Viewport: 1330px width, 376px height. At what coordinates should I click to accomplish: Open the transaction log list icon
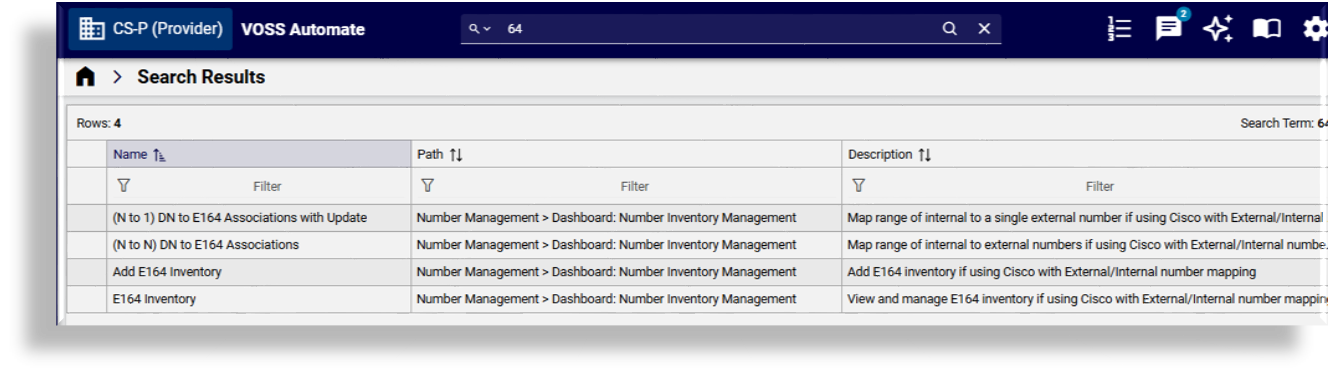pyautogui.click(x=1120, y=29)
